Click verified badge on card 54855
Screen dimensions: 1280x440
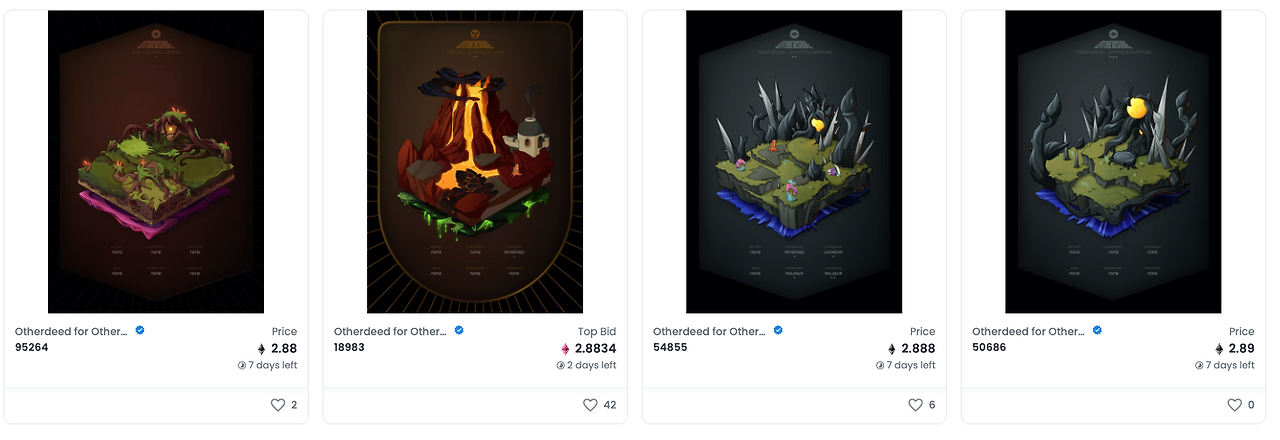coord(778,330)
